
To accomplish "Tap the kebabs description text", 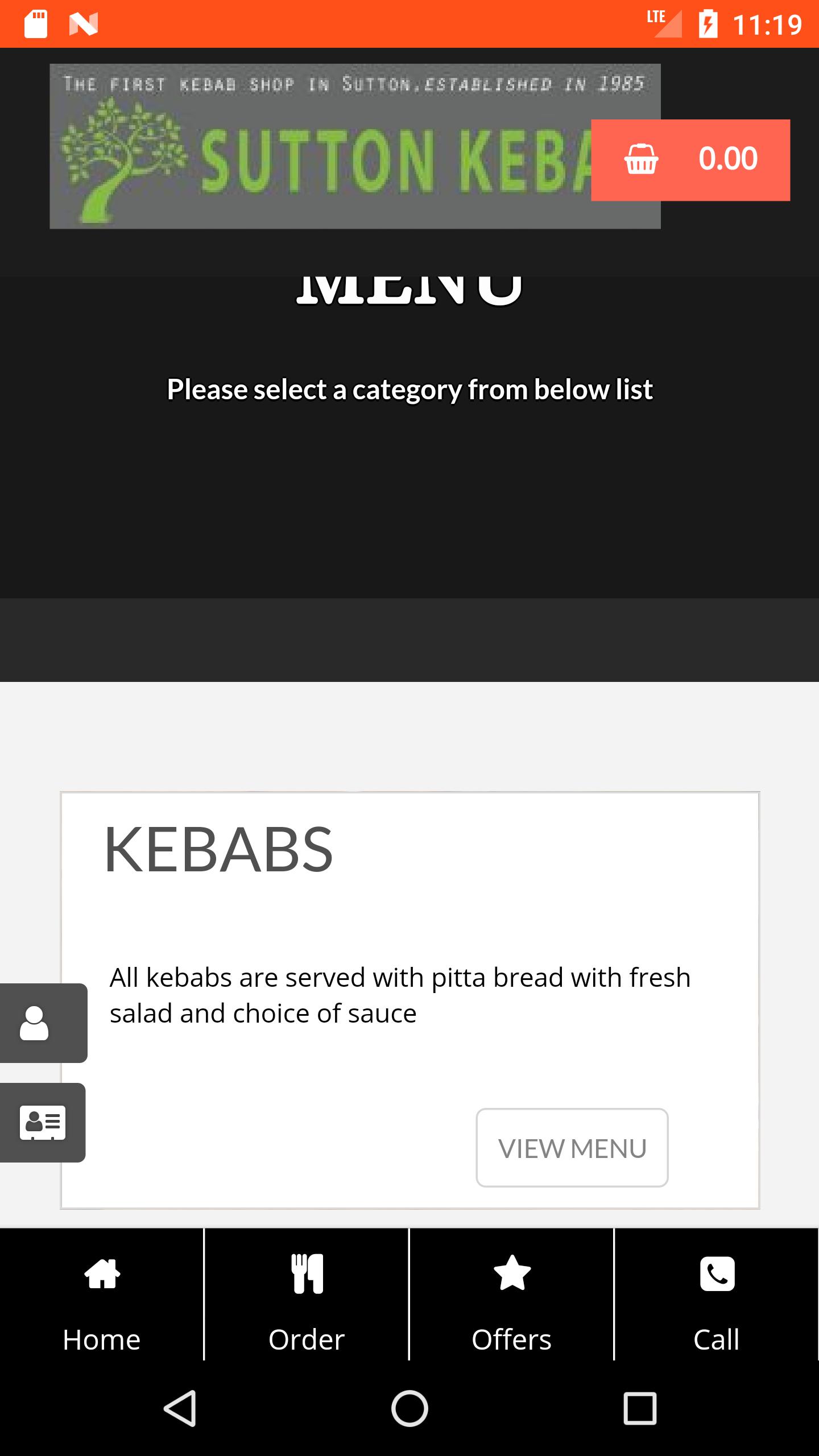I will [x=400, y=995].
